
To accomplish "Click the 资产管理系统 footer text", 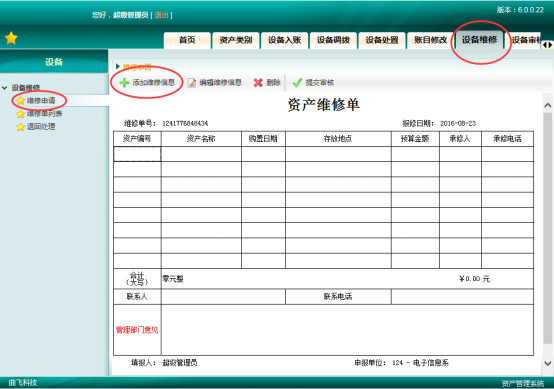I will tap(523, 383).
